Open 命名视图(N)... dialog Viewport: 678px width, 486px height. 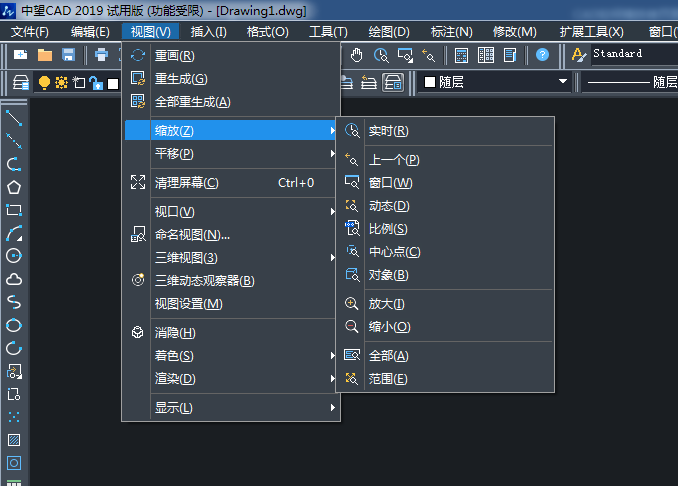pyautogui.click(x=192, y=235)
